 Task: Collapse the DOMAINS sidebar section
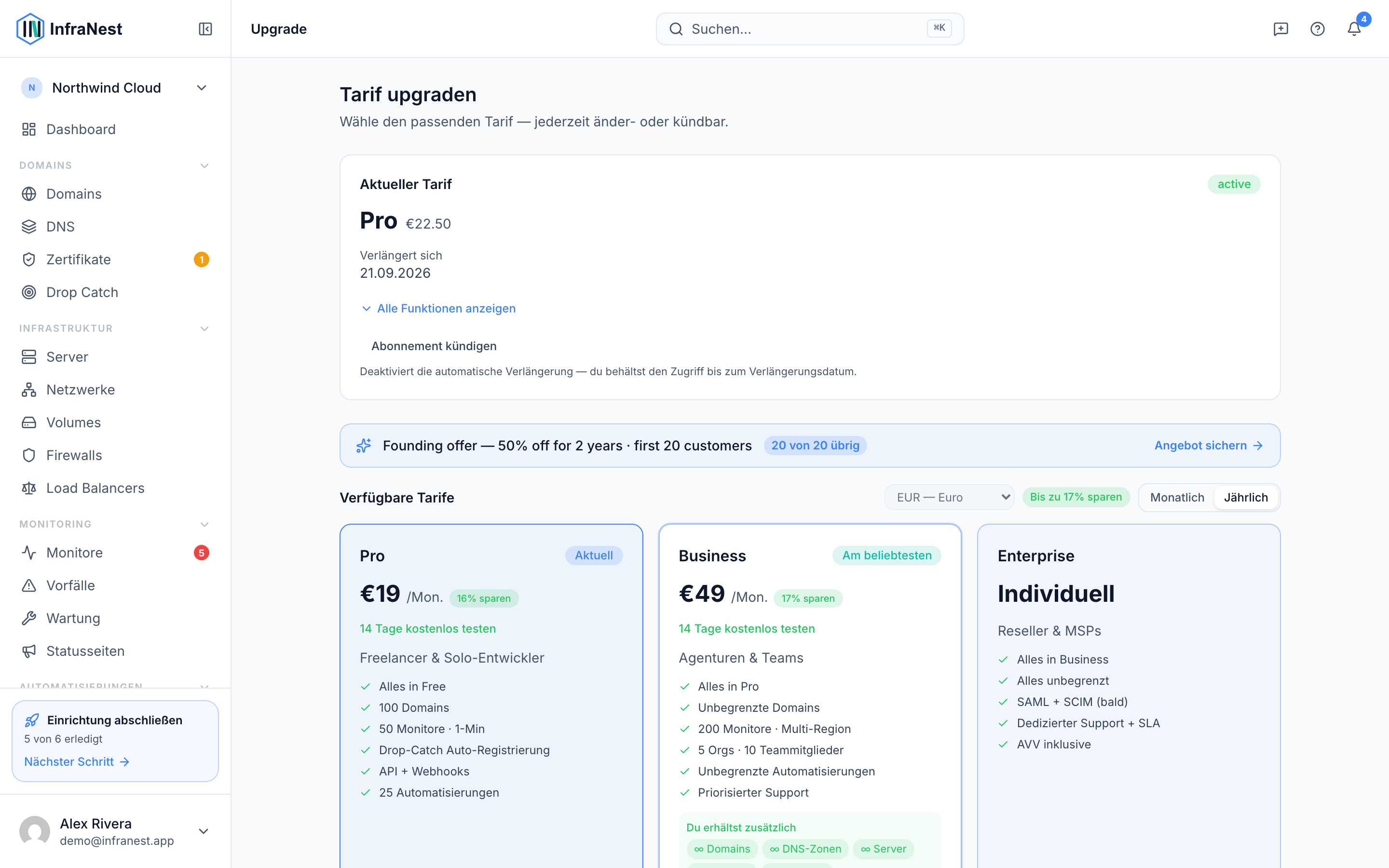pos(204,165)
